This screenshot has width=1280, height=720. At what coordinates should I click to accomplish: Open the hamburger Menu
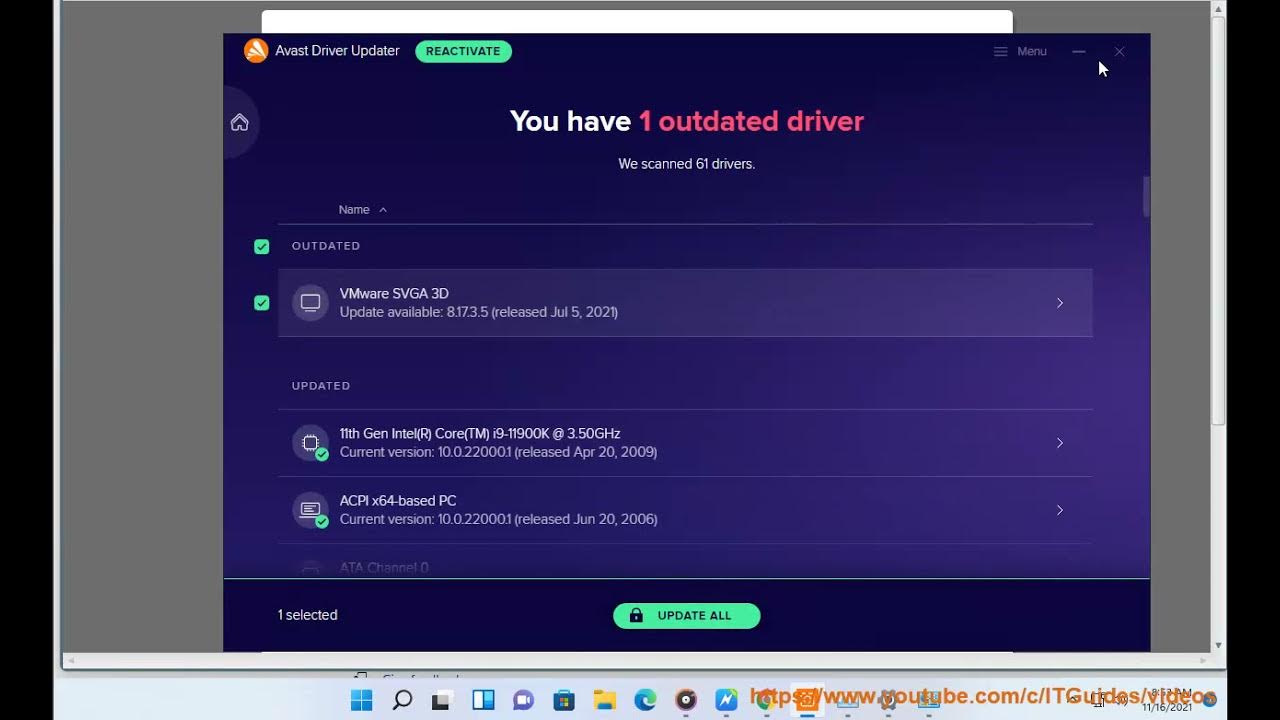click(1020, 51)
